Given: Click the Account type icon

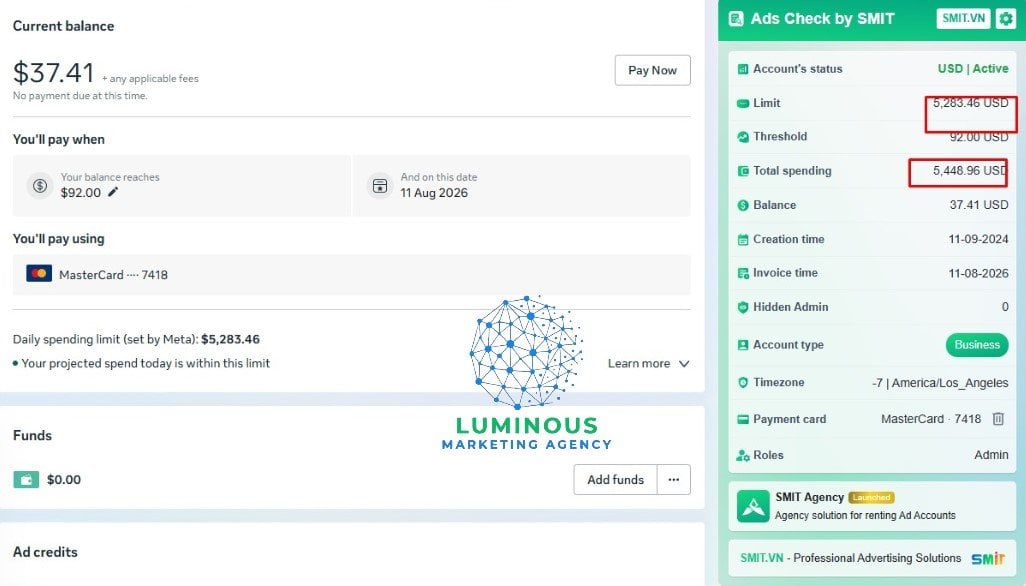Looking at the screenshot, I should 743,345.
